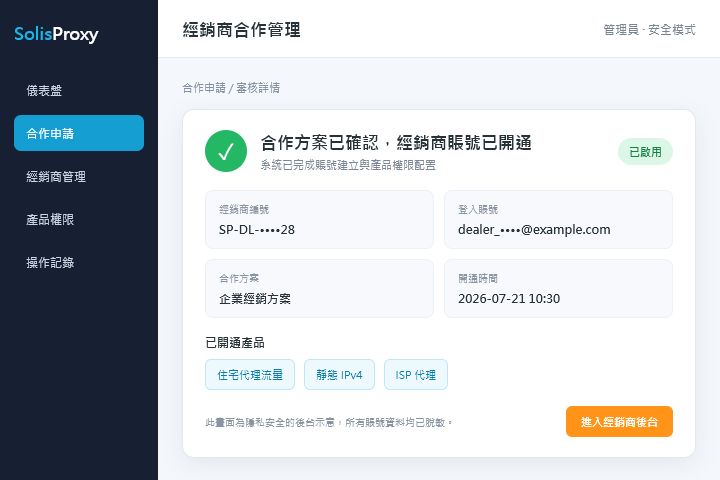Click the green checkmark success icon
720x480 pixels.
226,151
